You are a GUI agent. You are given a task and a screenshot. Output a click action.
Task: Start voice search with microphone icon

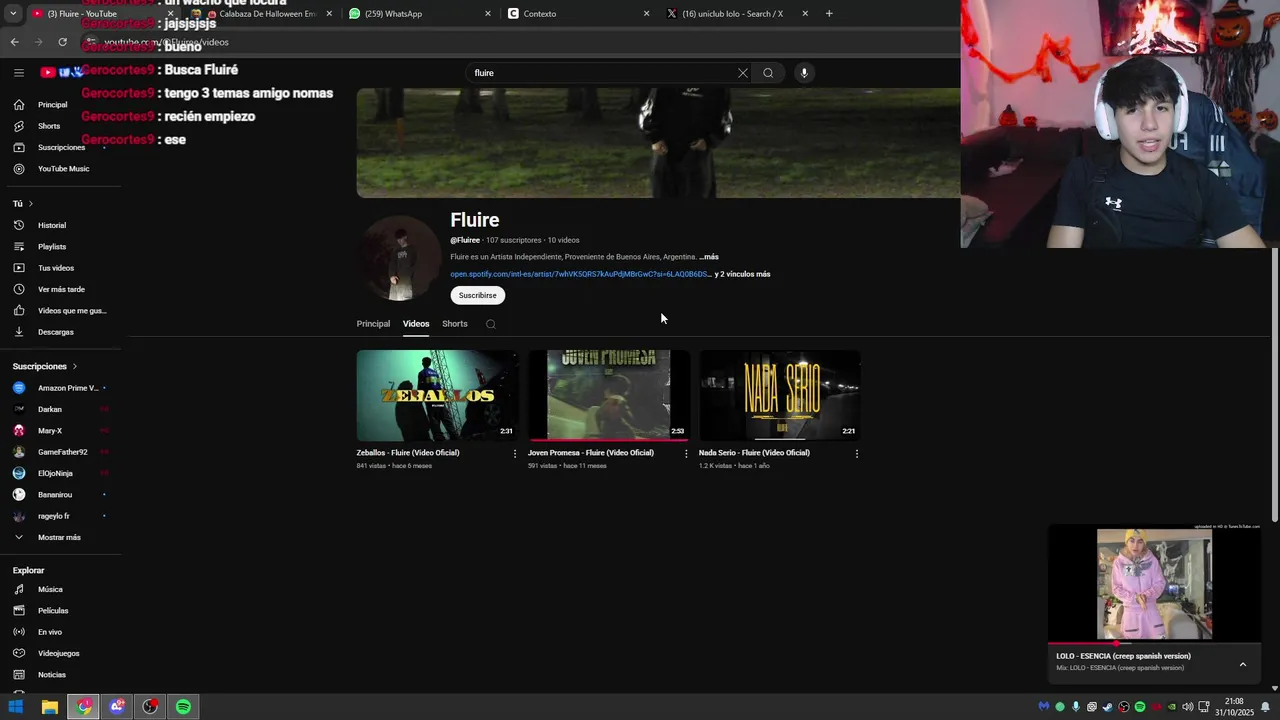coord(803,73)
